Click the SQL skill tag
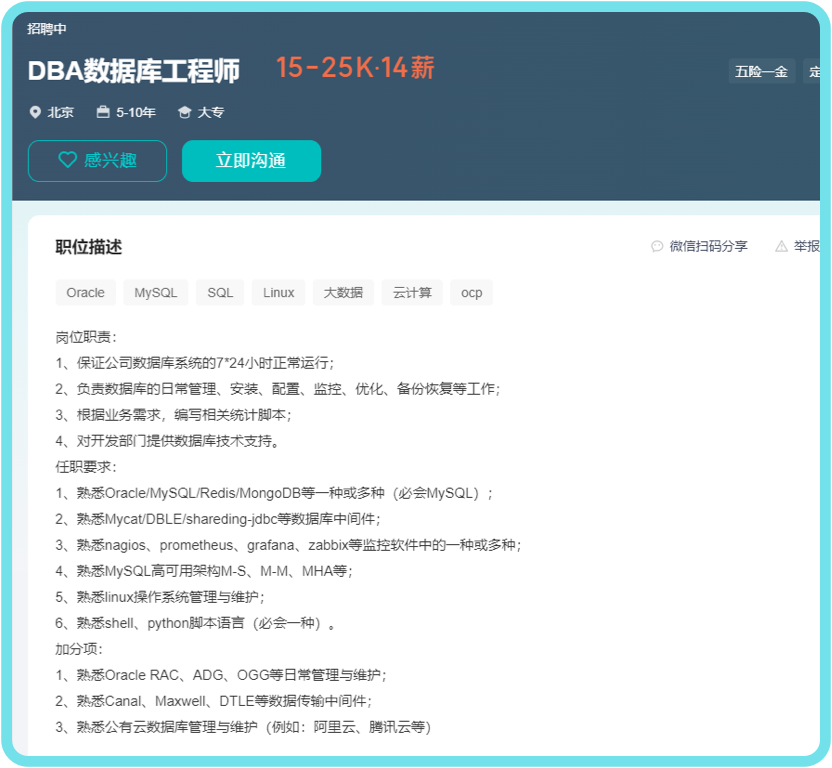This screenshot has width=832, height=768. coord(220,293)
